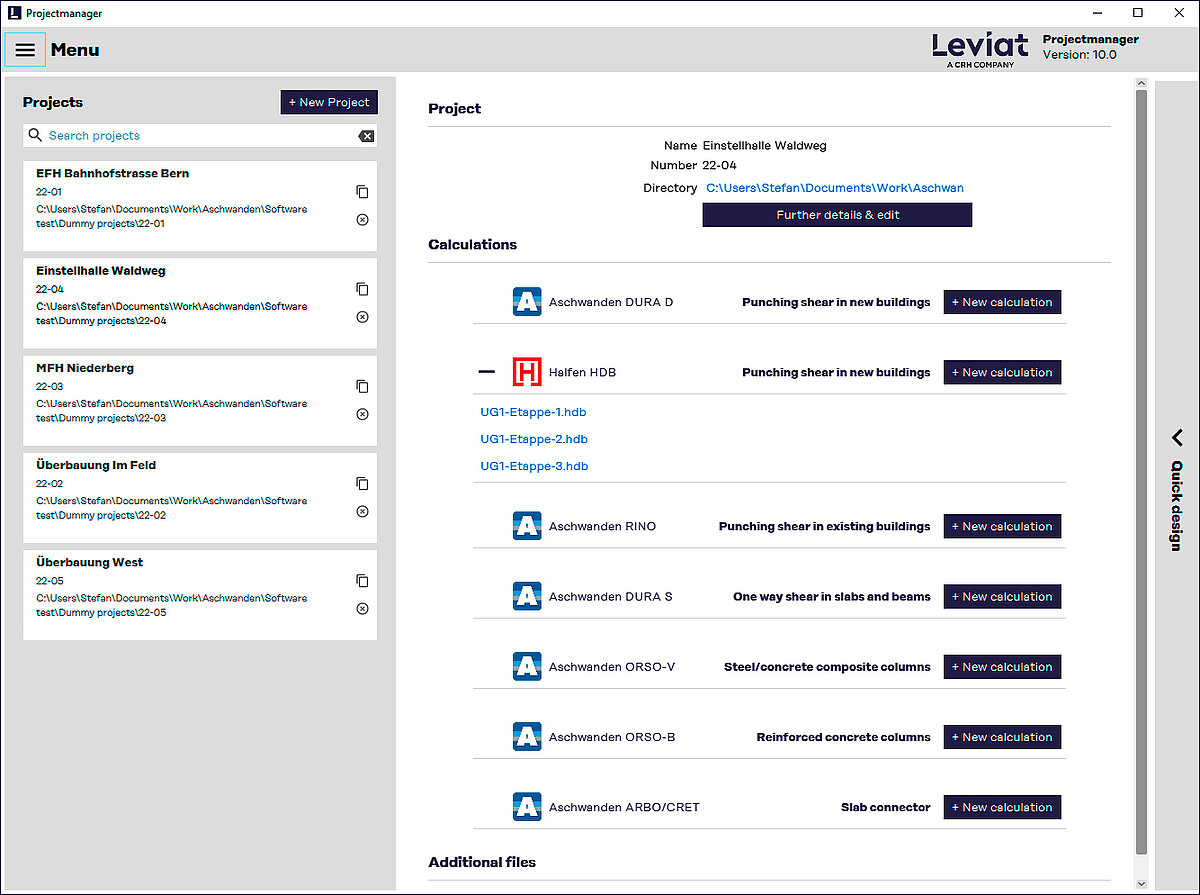This screenshot has height=895, width=1200.
Task: Click the Aschwanden DURA S logo icon
Action: (x=527, y=596)
